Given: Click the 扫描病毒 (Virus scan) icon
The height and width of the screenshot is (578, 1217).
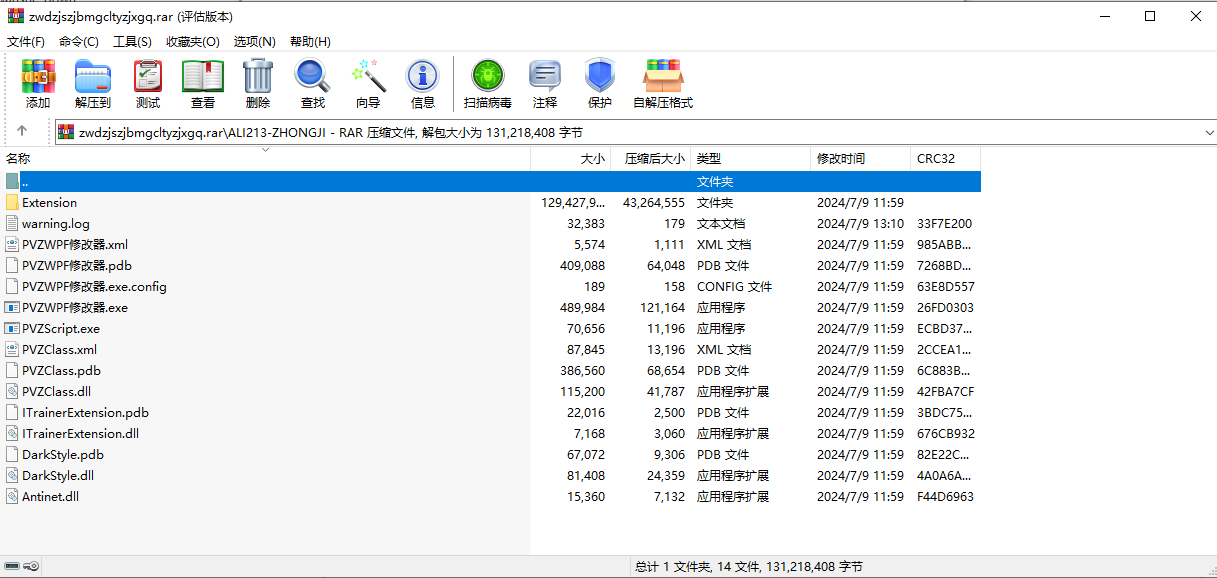Looking at the screenshot, I should tap(488, 76).
